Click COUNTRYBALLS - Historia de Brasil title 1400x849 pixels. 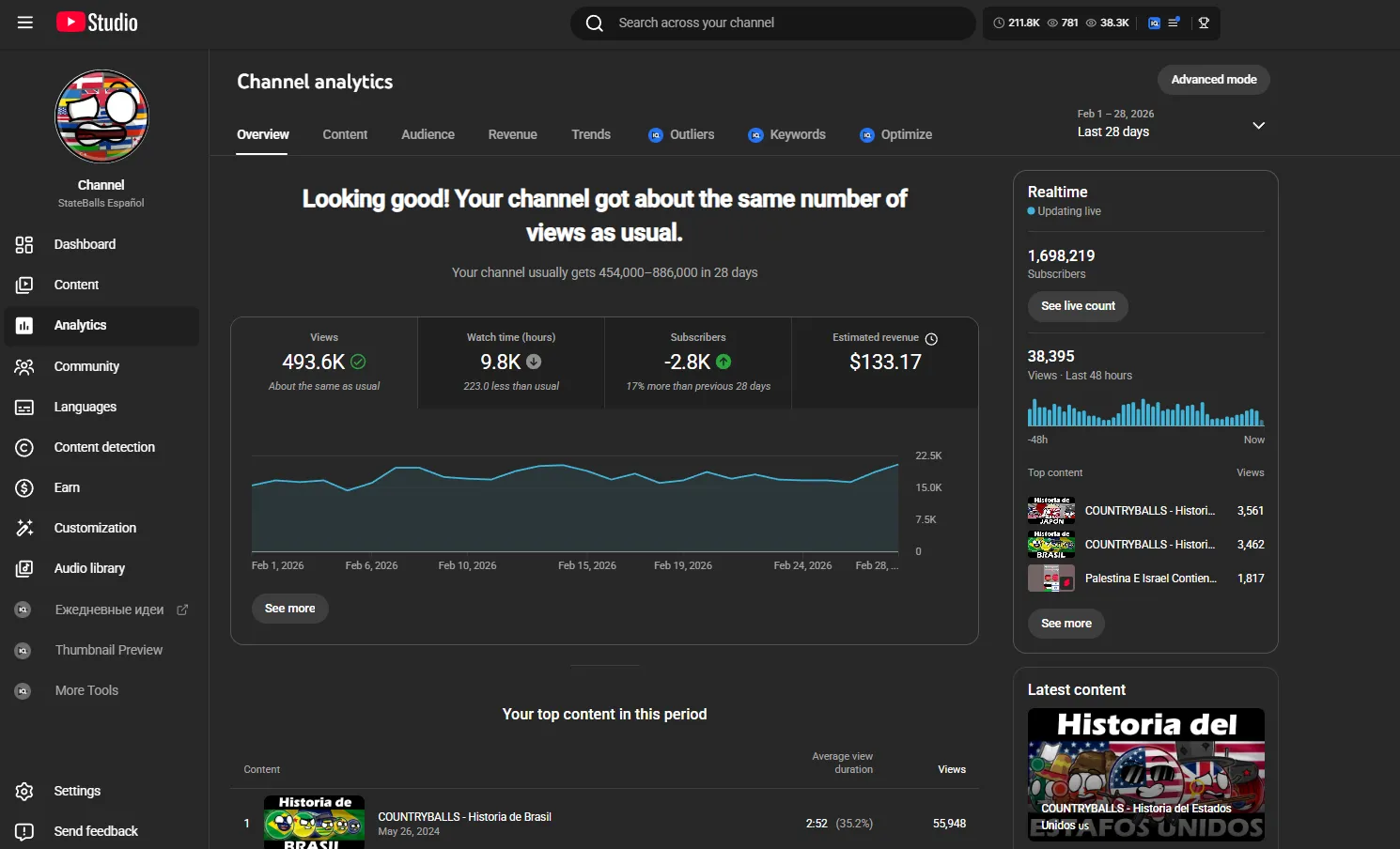(x=464, y=817)
